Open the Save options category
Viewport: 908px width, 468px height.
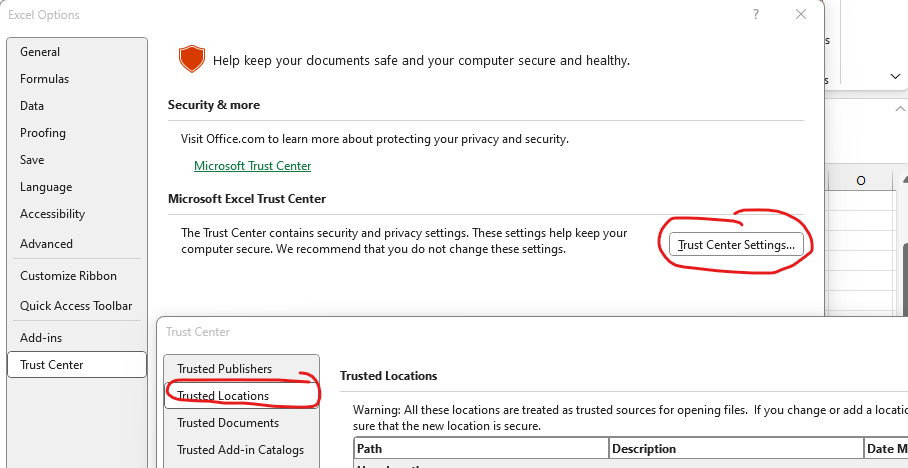pyautogui.click(x=77, y=160)
